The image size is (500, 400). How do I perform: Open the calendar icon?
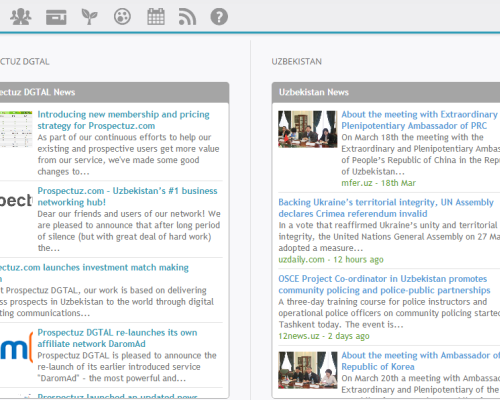[x=156, y=17]
